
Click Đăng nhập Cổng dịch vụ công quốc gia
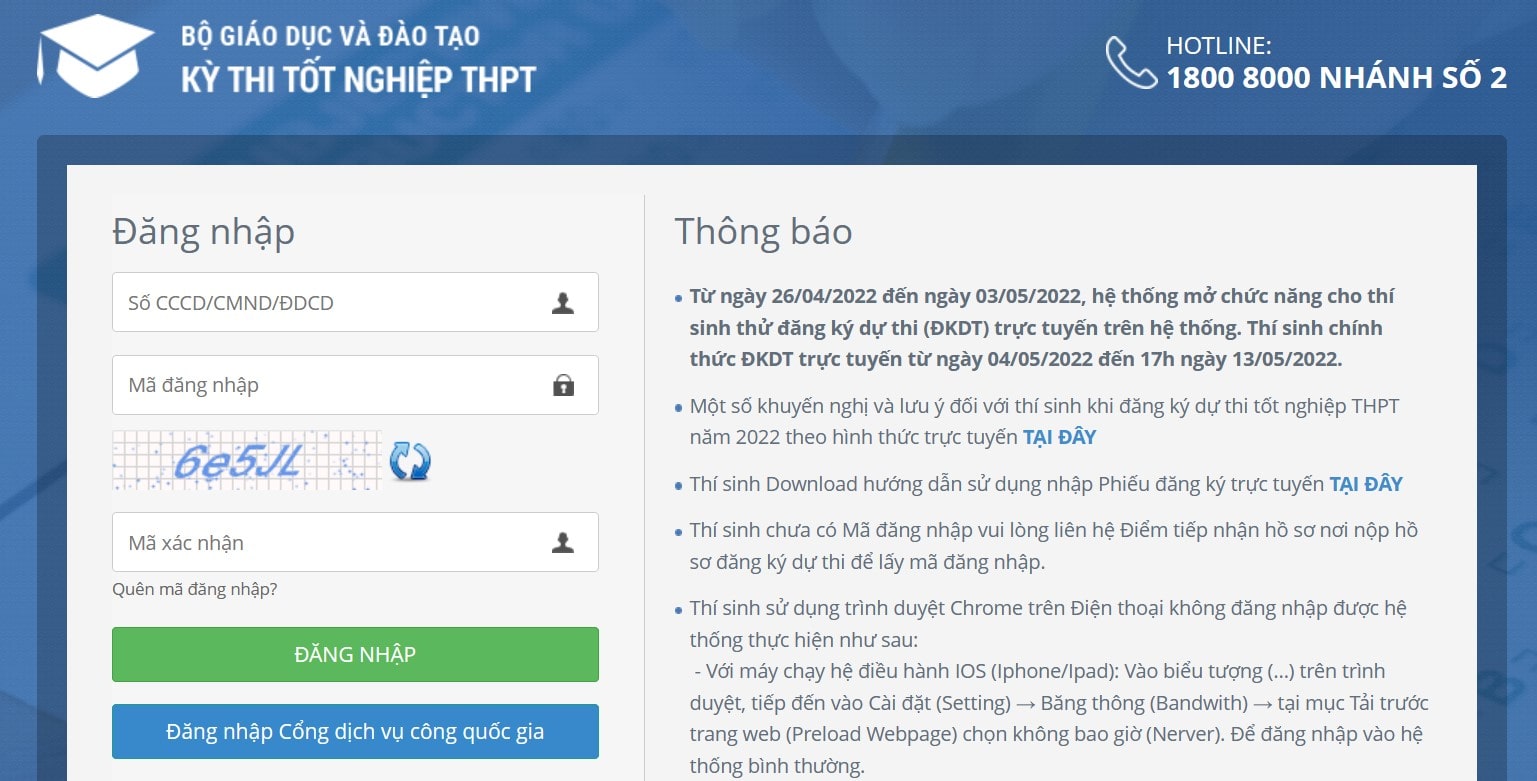click(x=355, y=731)
